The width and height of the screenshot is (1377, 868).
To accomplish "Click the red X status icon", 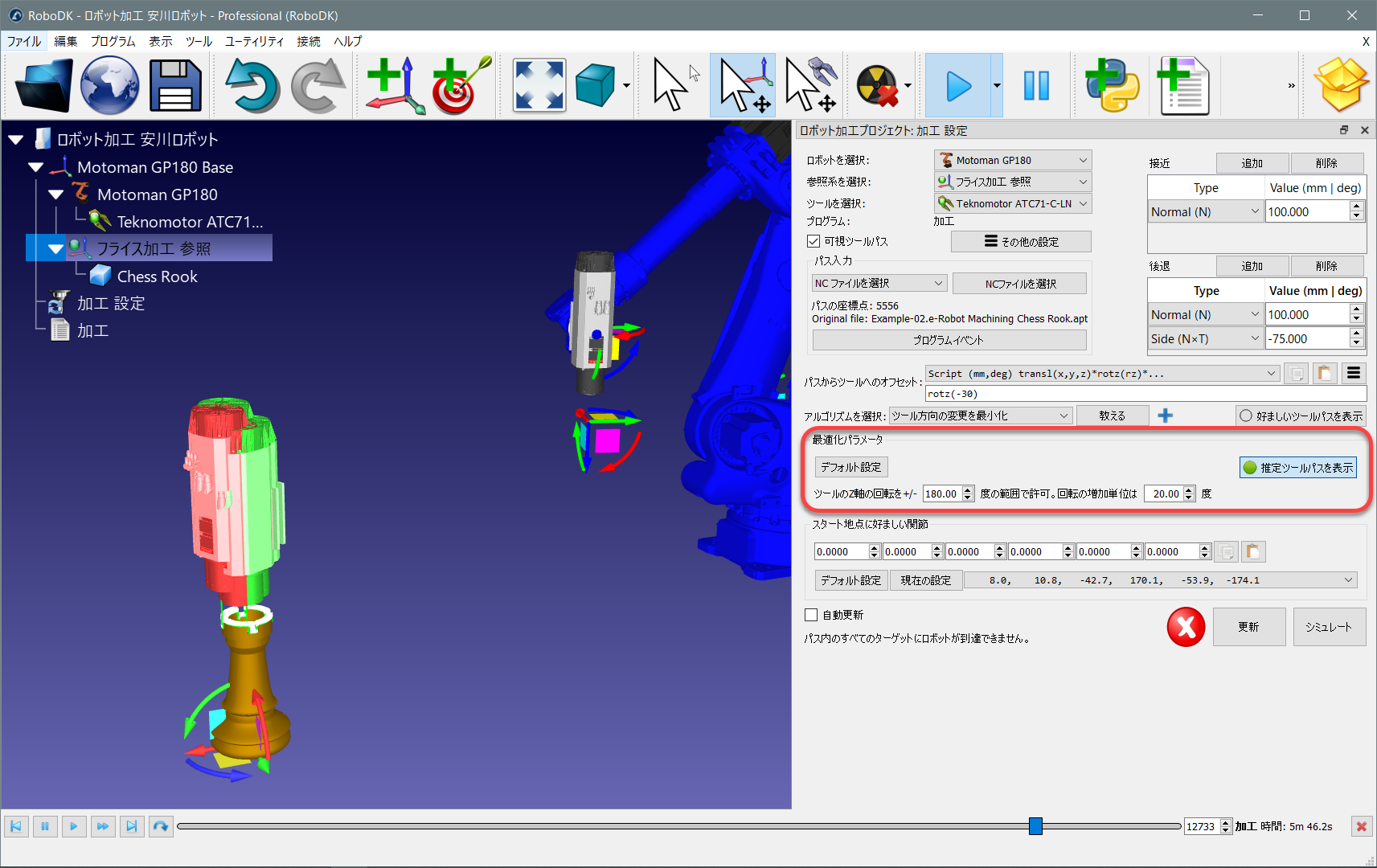I will pos(1186,627).
